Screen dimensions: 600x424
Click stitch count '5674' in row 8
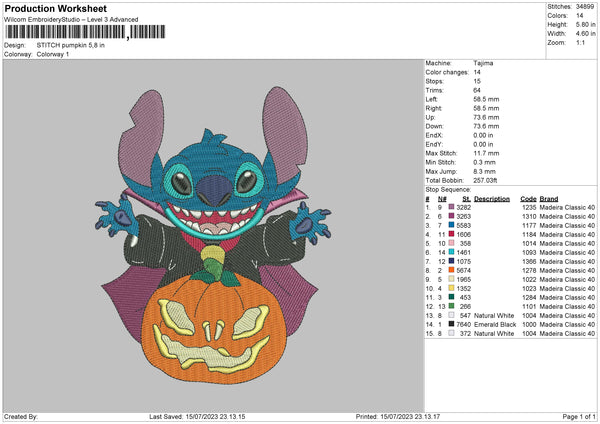coord(463,270)
